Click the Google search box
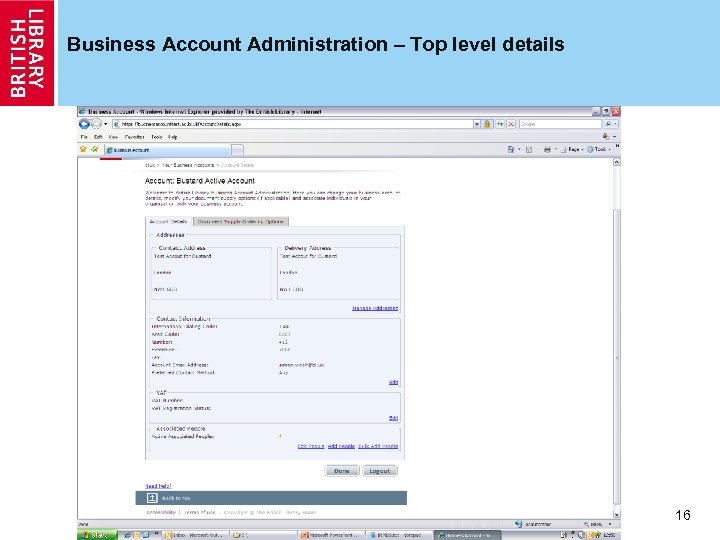Image resolution: width=720 pixels, height=540 pixels. click(x=560, y=124)
